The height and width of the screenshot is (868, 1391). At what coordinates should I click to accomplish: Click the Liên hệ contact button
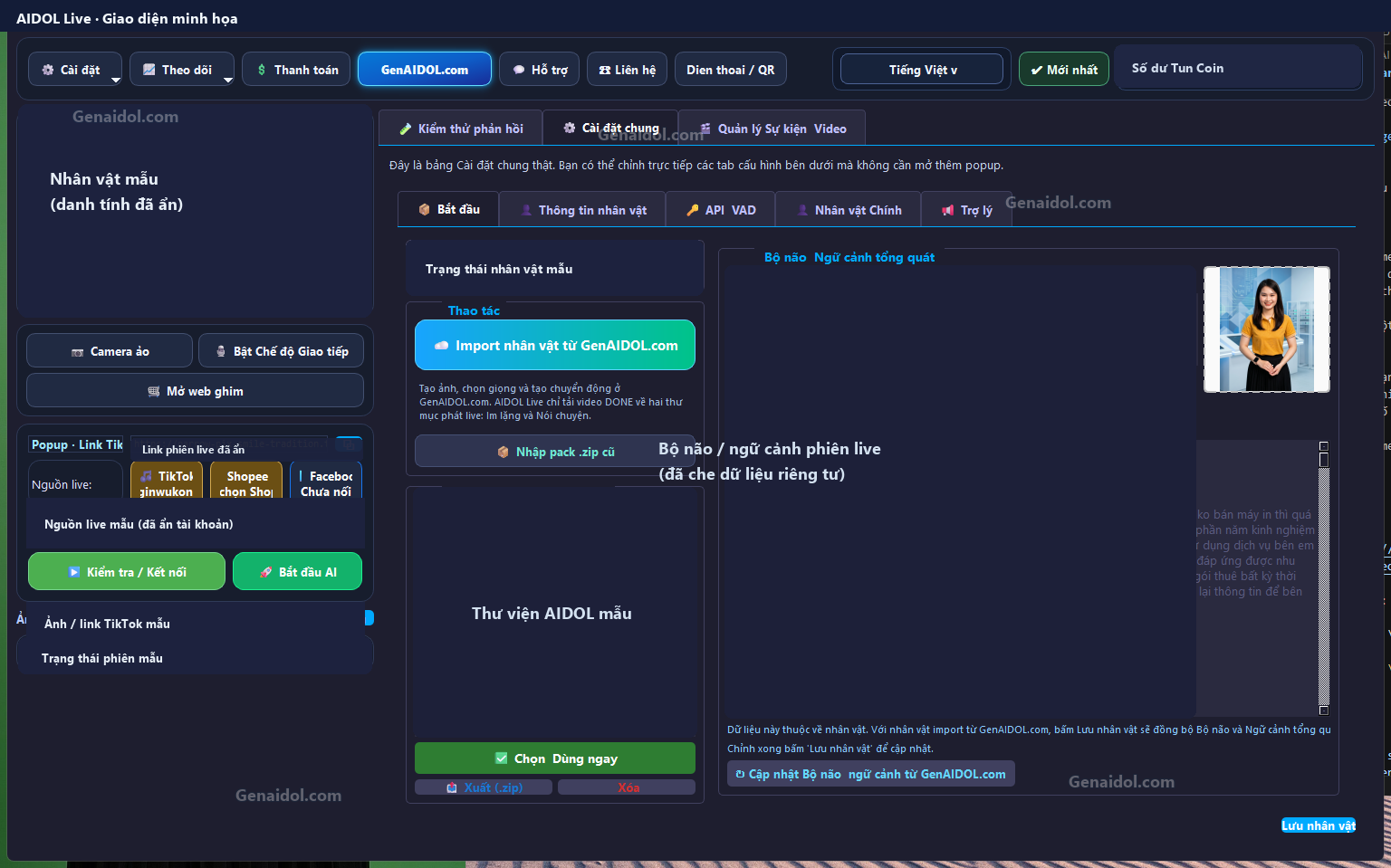628,70
